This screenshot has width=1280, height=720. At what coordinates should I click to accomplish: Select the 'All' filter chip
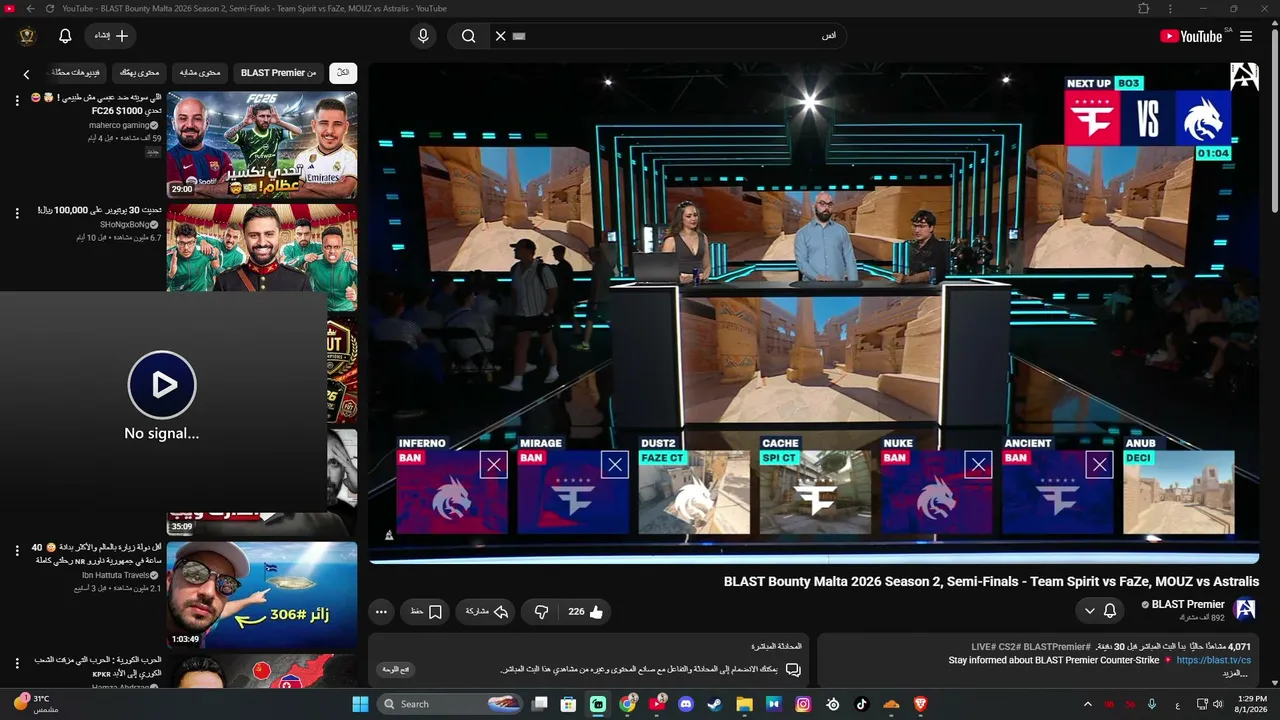343,73
